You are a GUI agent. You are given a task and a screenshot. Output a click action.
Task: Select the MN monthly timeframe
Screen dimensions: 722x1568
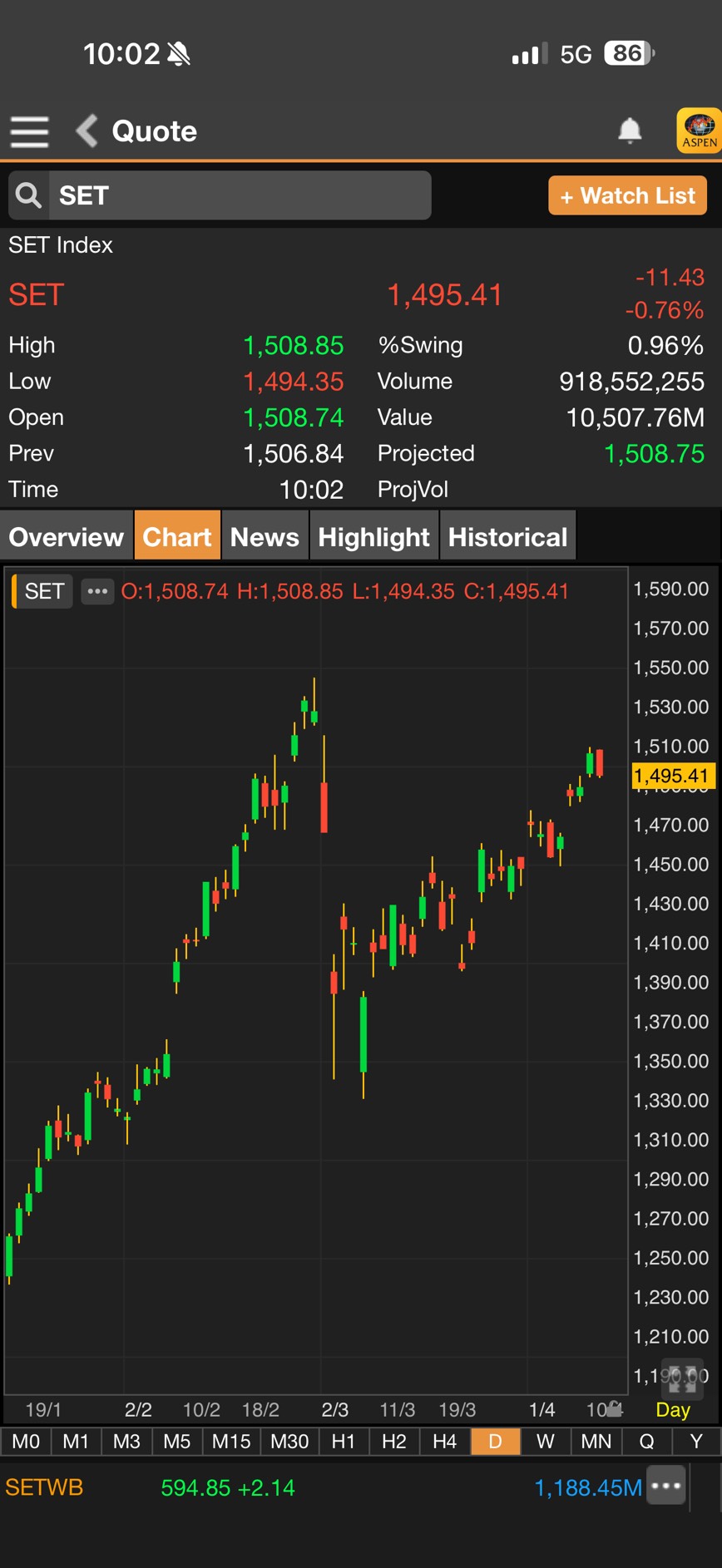[x=596, y=1441]
